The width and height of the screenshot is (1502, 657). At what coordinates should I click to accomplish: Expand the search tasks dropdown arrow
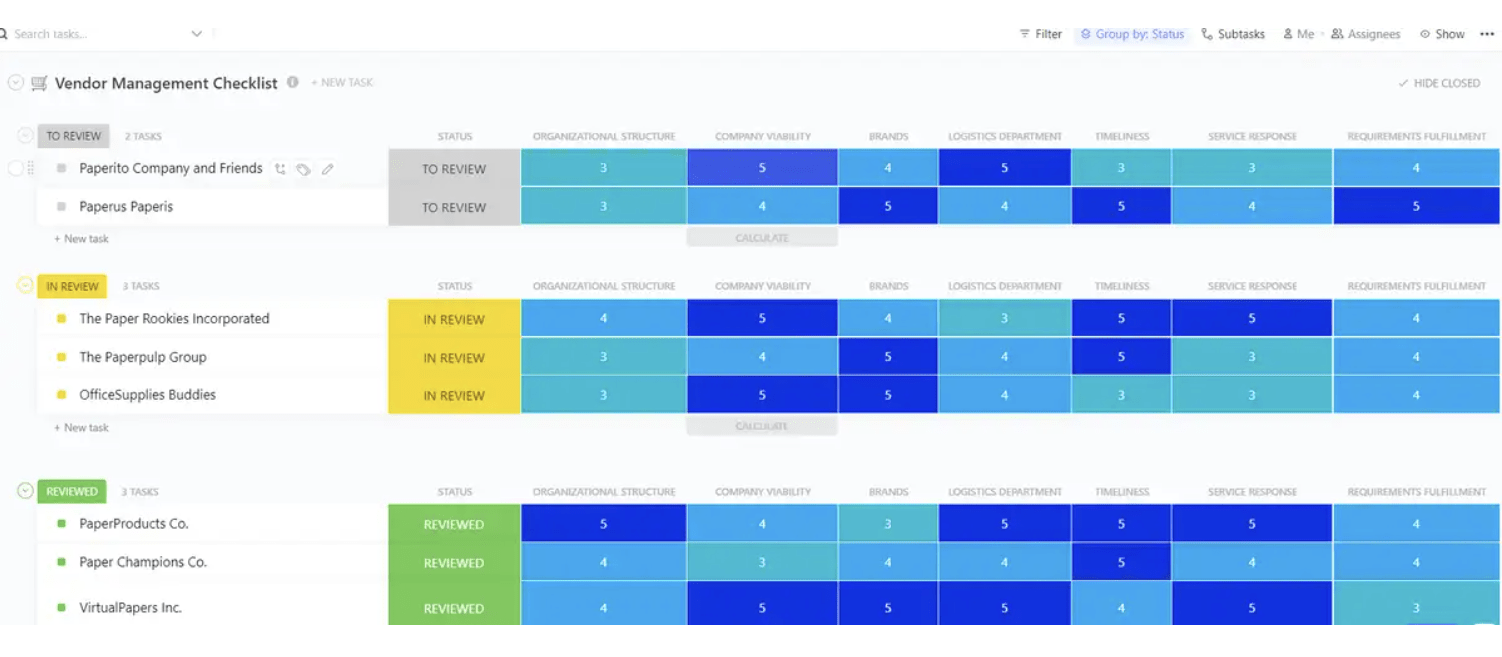[x=196, y=34]
